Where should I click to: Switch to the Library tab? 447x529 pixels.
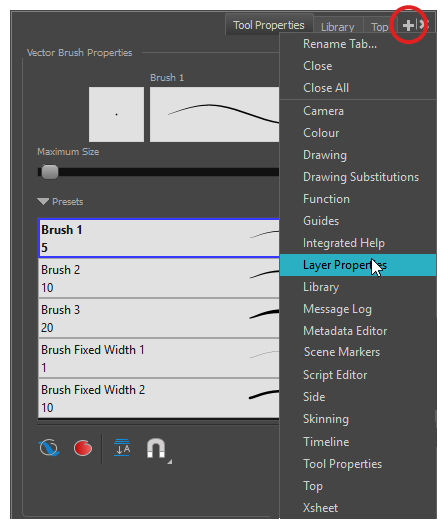click(x=338, y=26)
